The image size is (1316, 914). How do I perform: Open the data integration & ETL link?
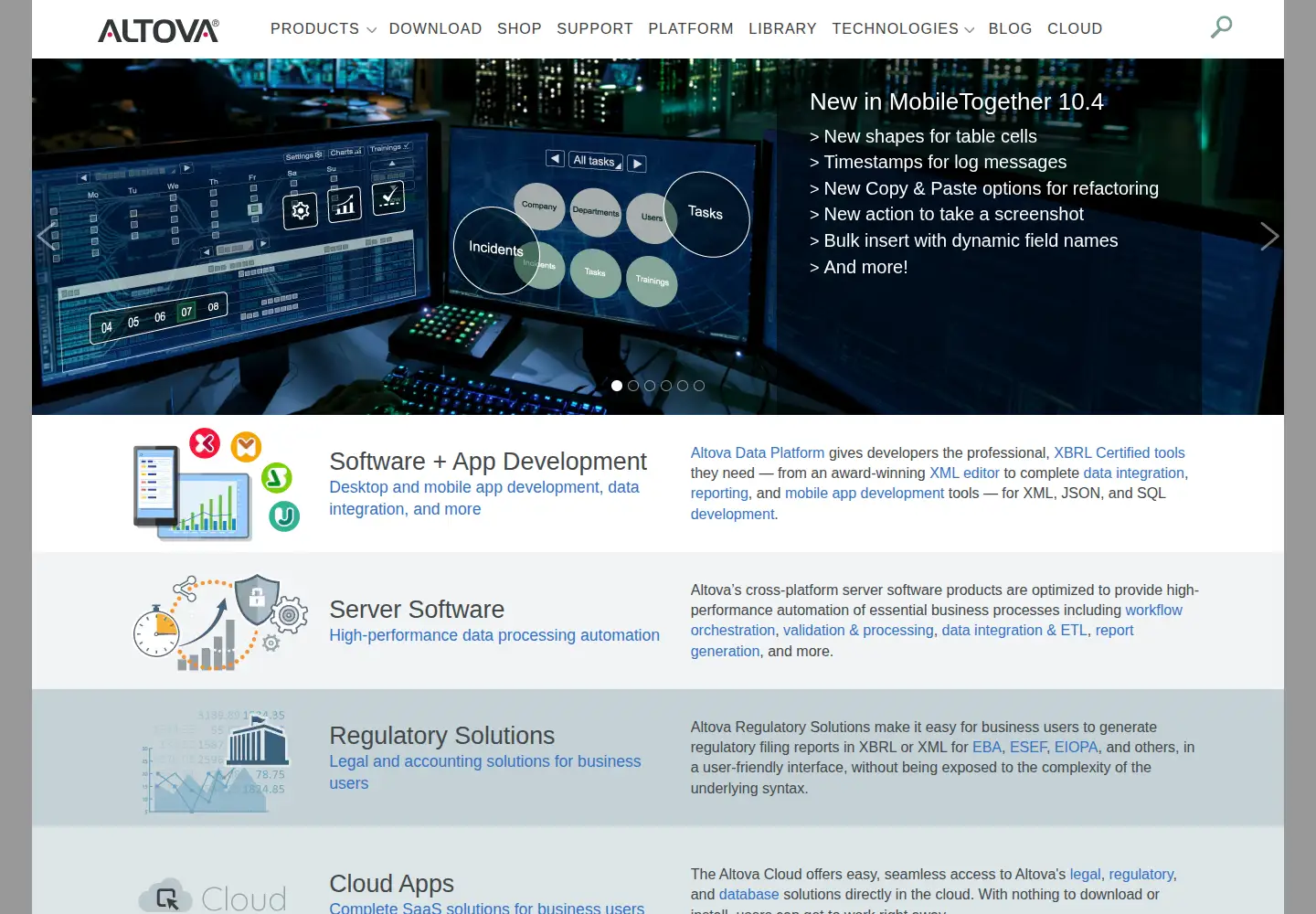(1014, 630)
